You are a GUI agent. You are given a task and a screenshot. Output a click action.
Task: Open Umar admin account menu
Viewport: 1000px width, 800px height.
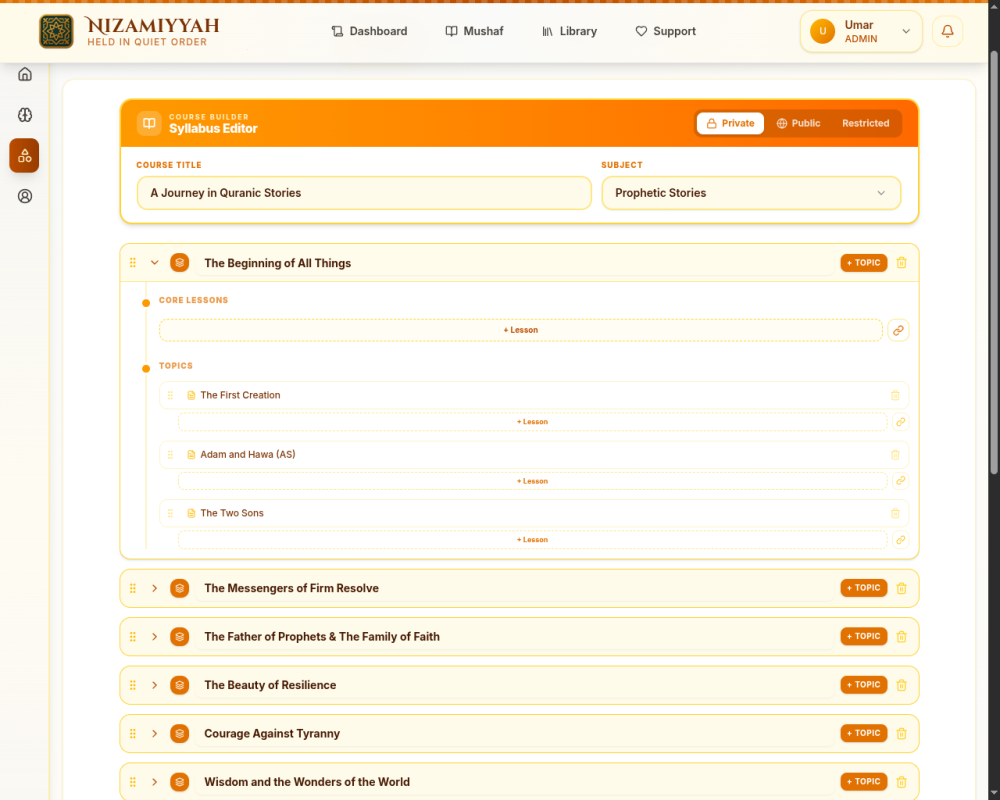[x=861, y=31]
